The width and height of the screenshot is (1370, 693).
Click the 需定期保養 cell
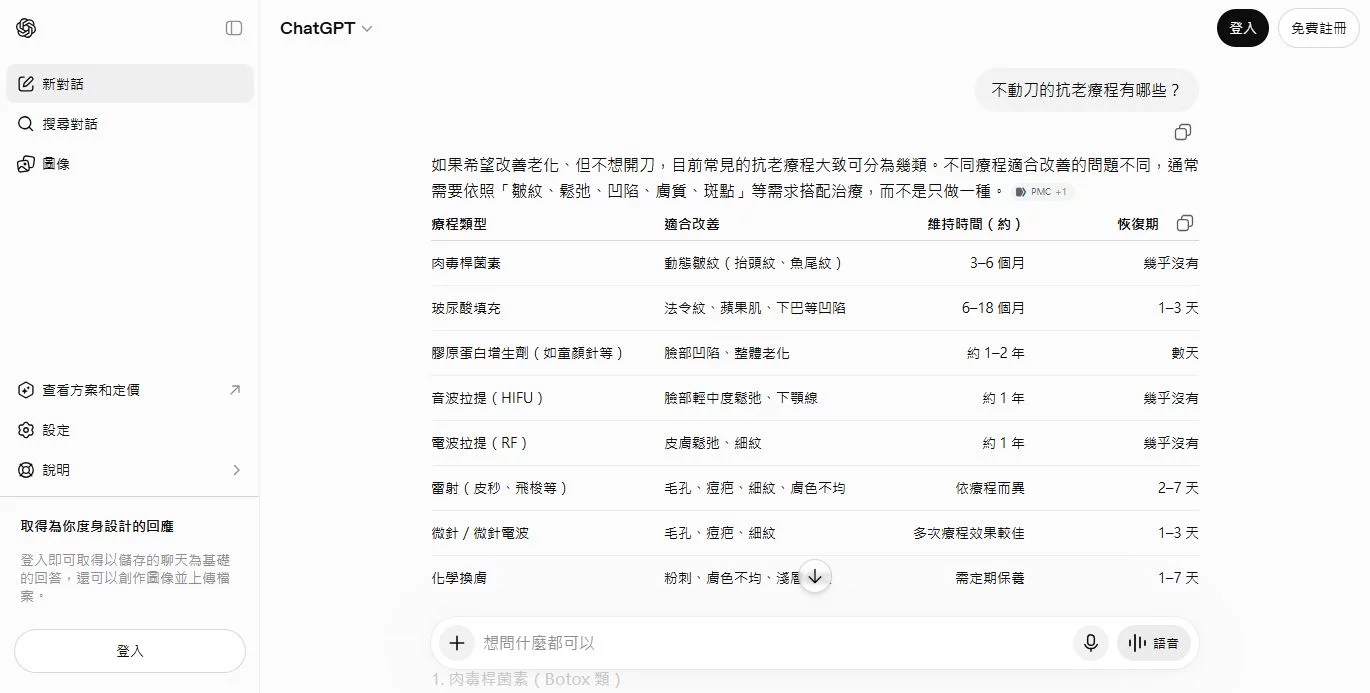tap(990, 578)
